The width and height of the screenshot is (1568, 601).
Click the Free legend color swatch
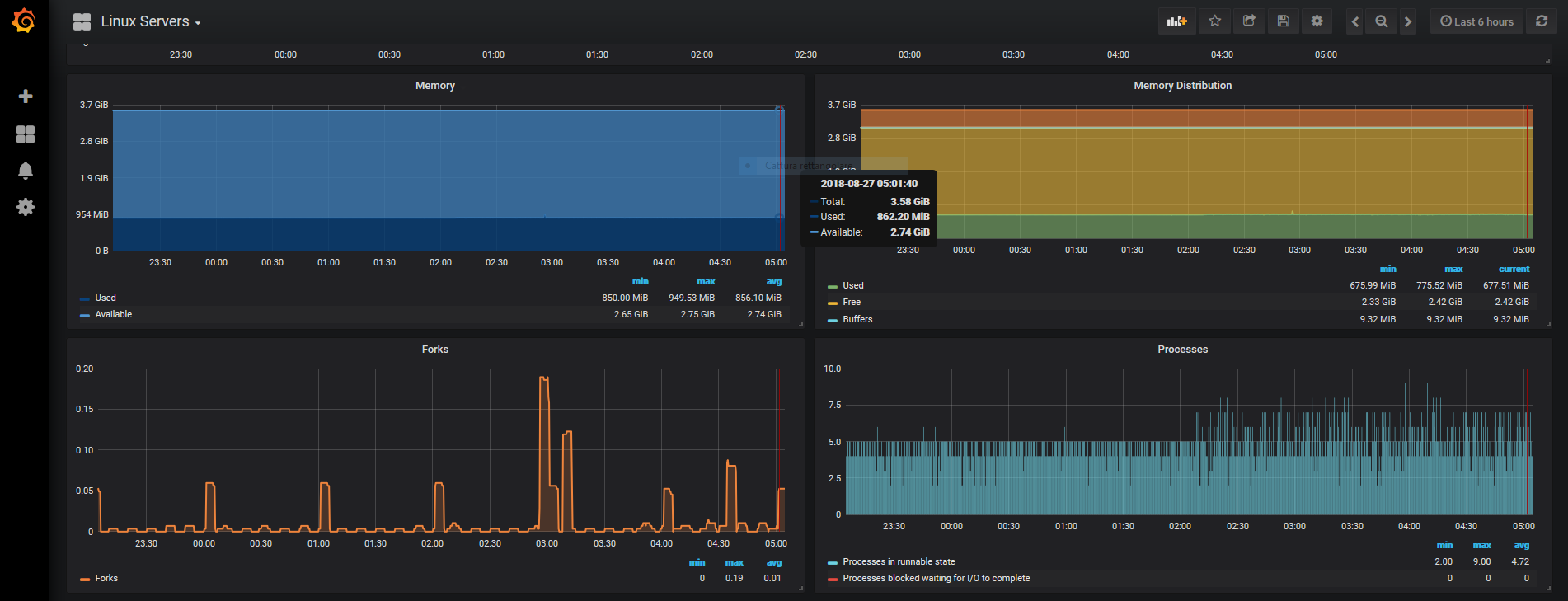[833, 303]
